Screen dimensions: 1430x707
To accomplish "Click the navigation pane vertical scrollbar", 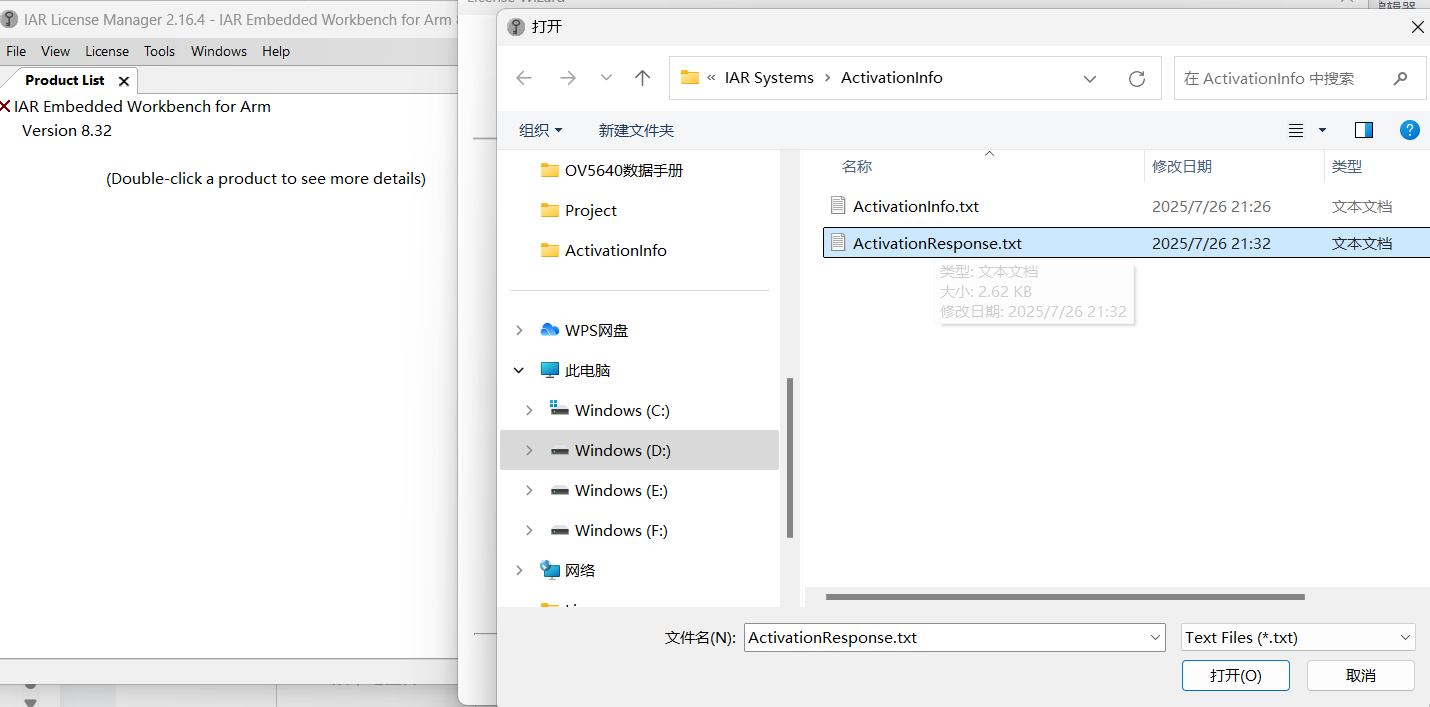I will pos(790,458).
